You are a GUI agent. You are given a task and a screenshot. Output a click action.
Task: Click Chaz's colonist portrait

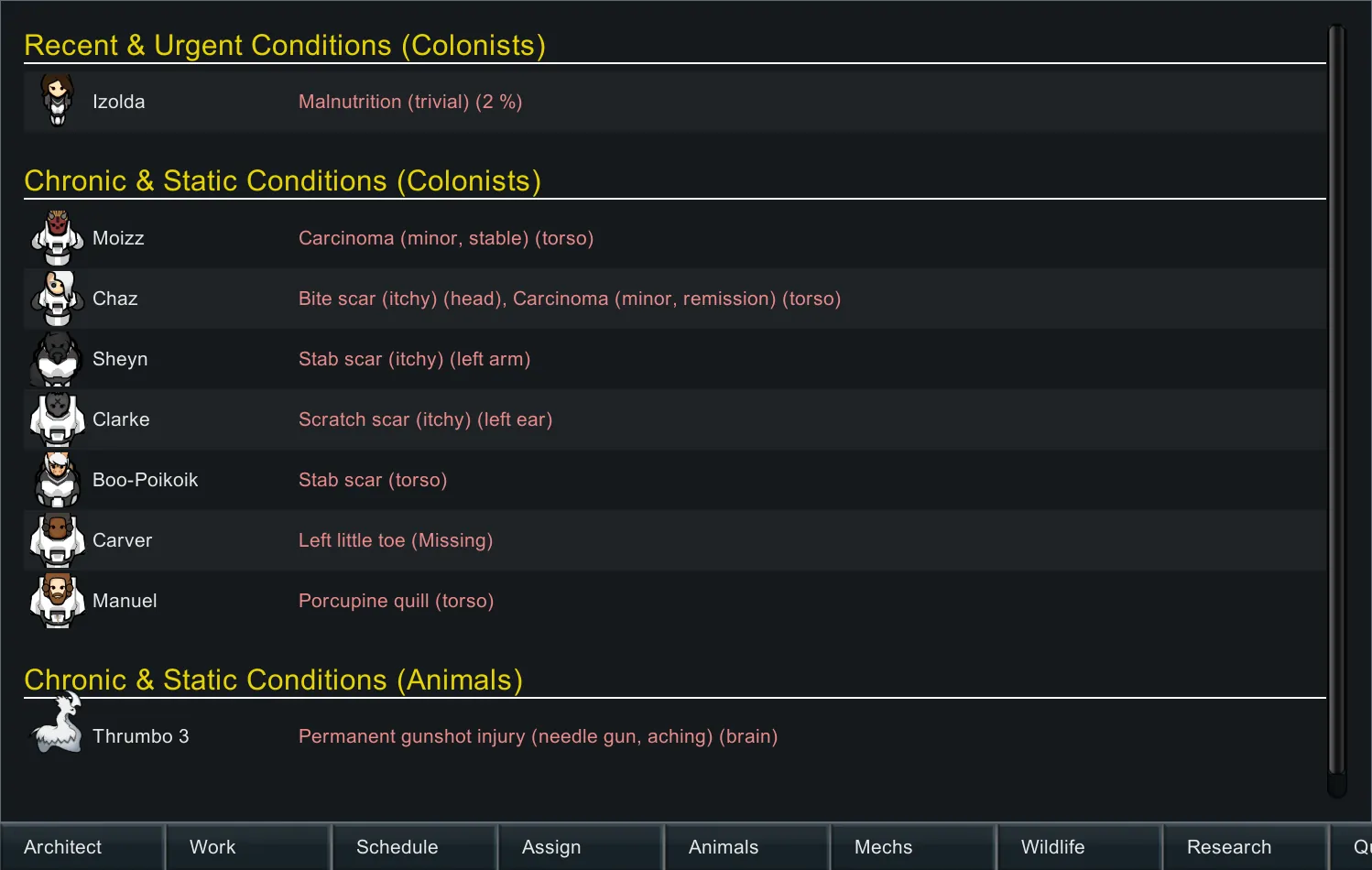point(58,299)
